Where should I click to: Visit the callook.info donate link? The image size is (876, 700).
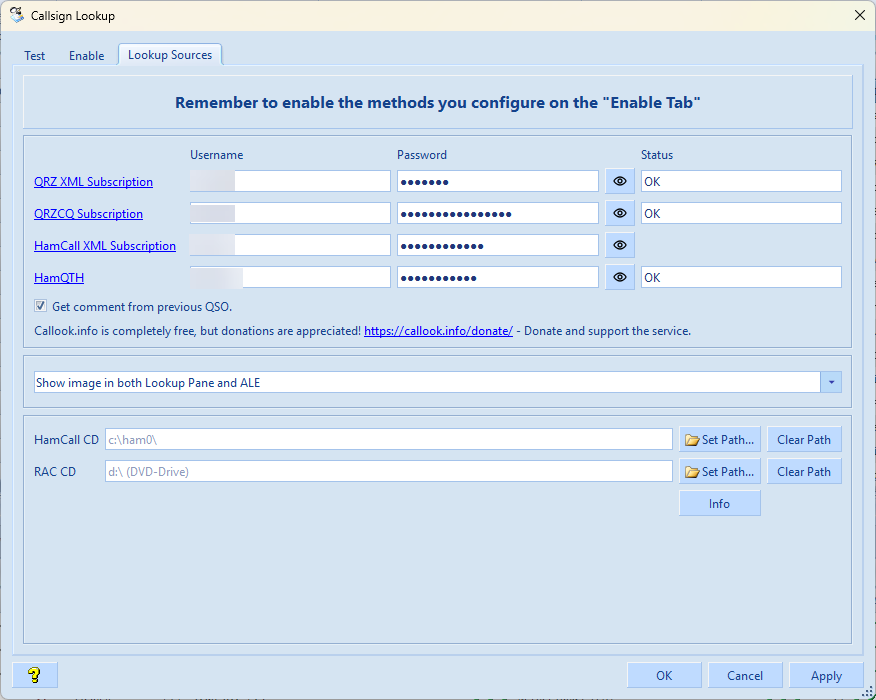coord(438,331)
